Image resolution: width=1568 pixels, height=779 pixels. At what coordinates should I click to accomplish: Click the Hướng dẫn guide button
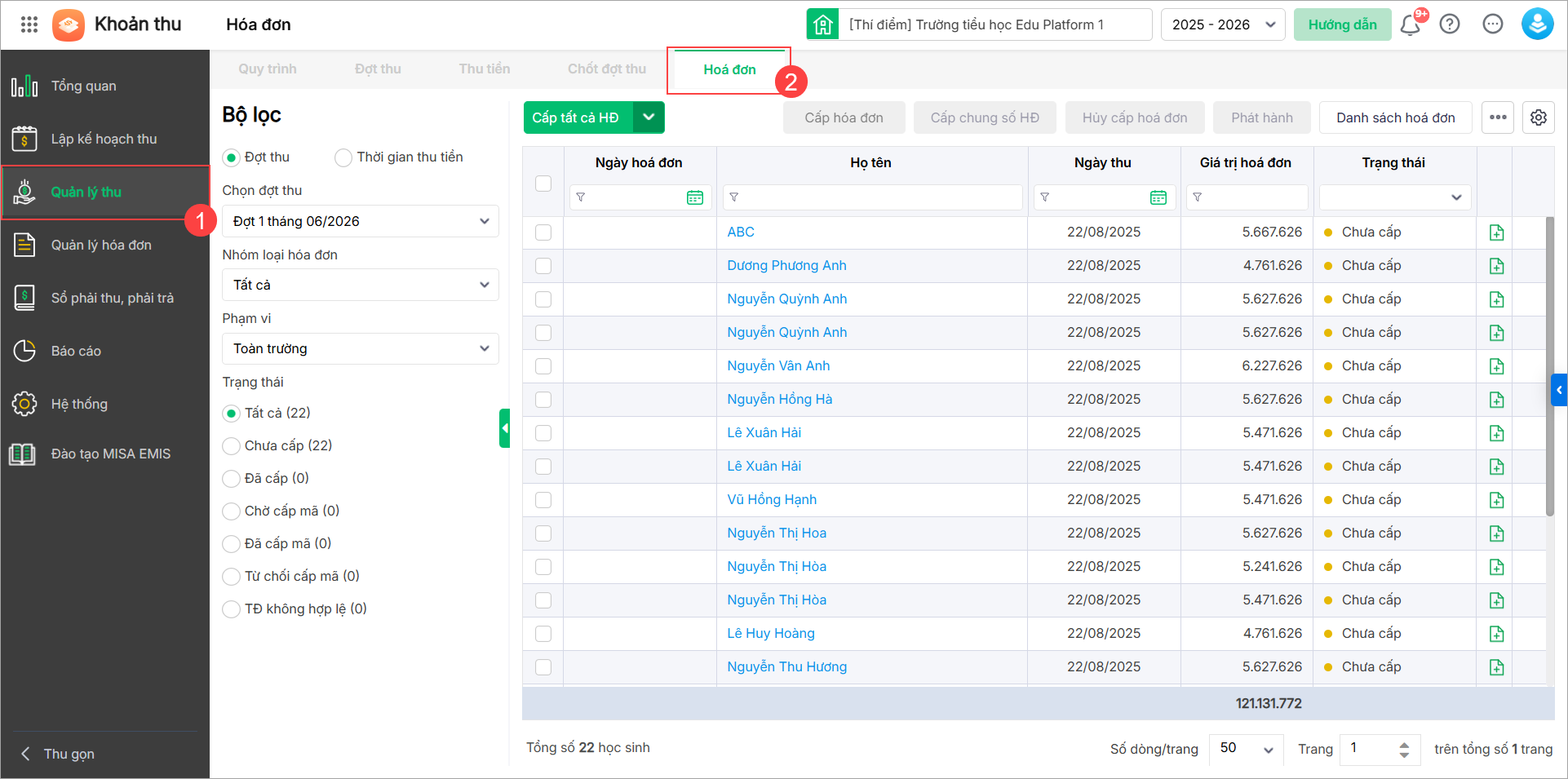(1342, 24)
